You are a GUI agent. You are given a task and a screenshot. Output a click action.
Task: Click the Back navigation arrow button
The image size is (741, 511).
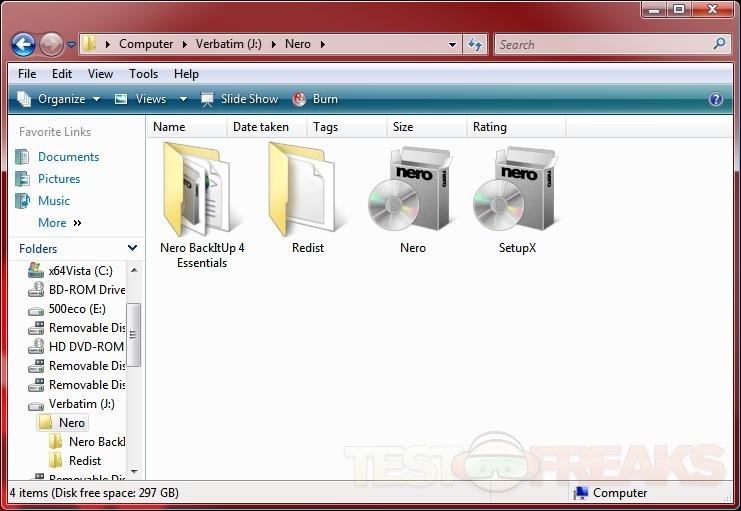[23, 44]
